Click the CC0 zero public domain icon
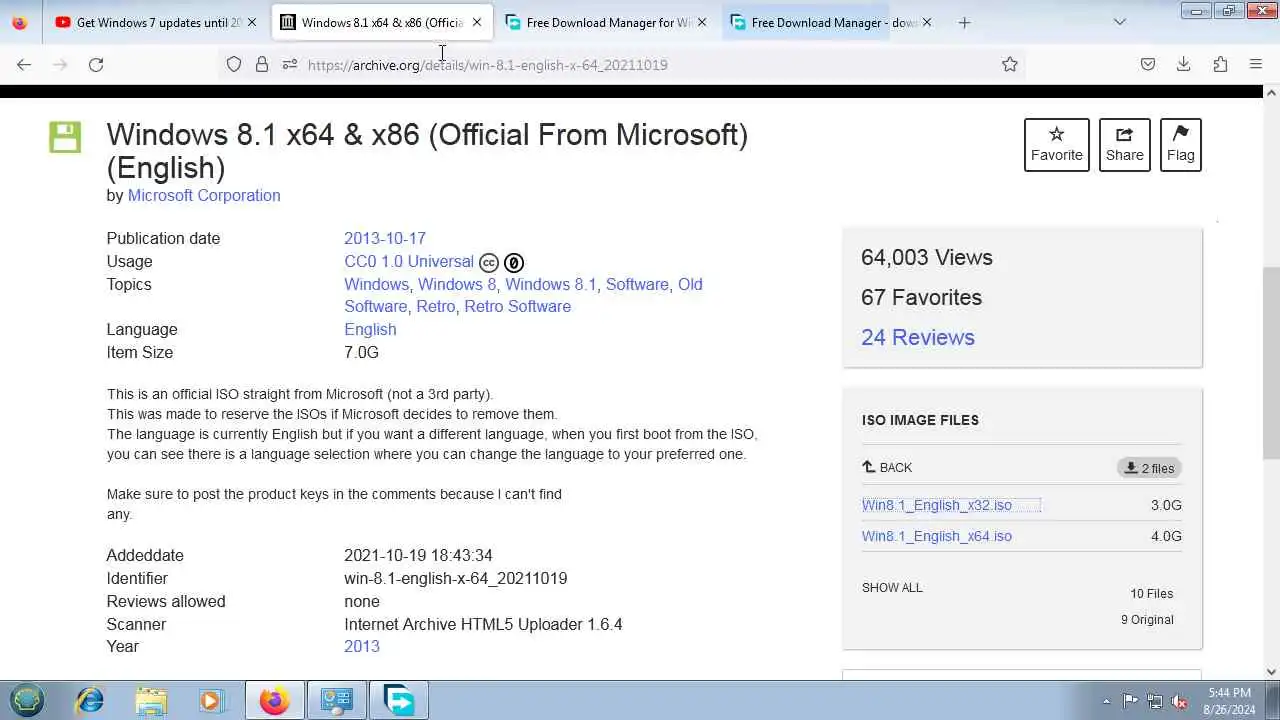This screenshot has width=1280, height=720. tap(514, 263)
